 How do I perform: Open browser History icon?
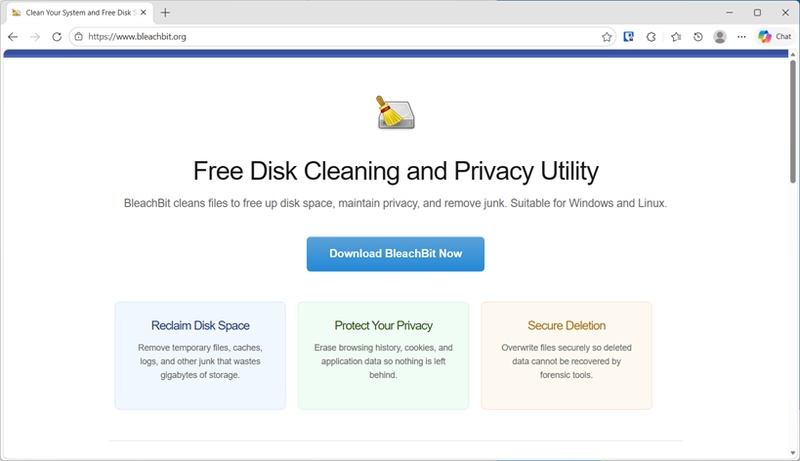[698, 37]
